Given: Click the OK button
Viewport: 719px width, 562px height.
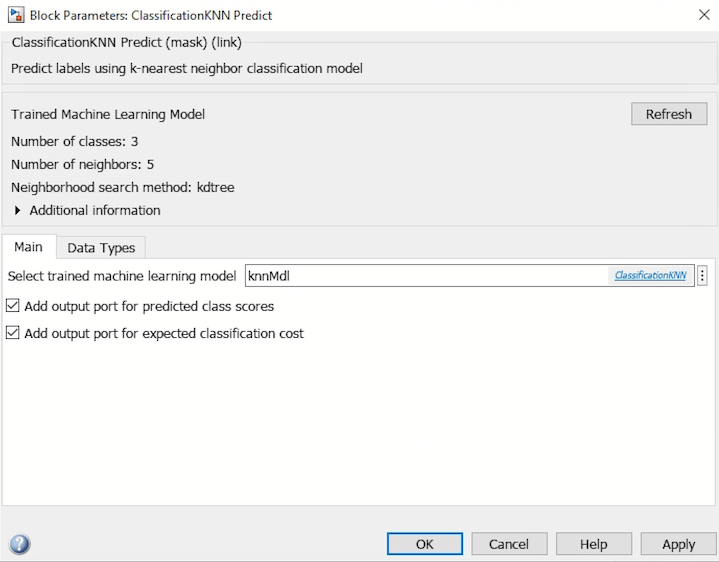Looking at the screenshot, I should [425, 544].
